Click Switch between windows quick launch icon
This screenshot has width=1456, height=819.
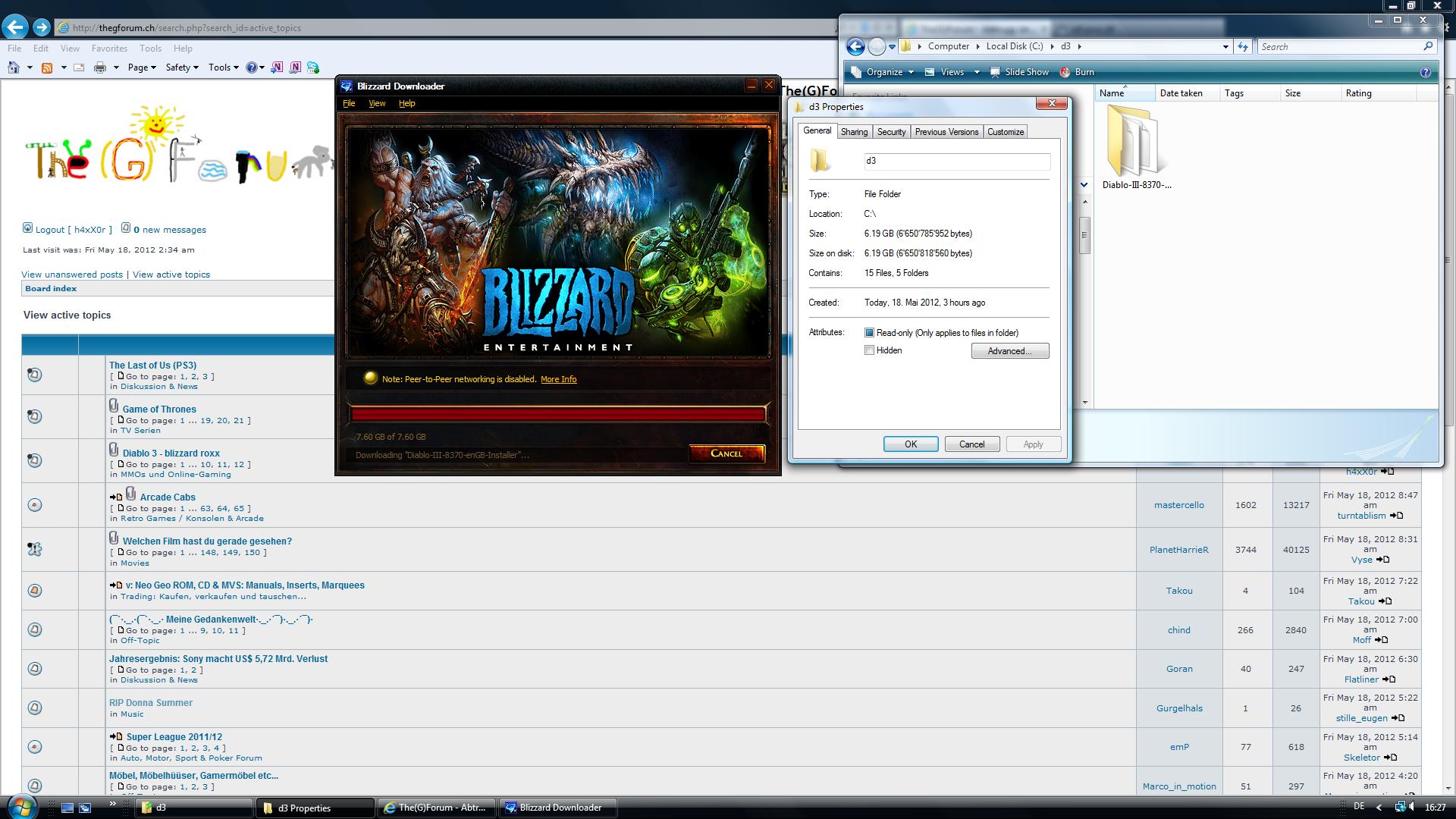point(85,808)
